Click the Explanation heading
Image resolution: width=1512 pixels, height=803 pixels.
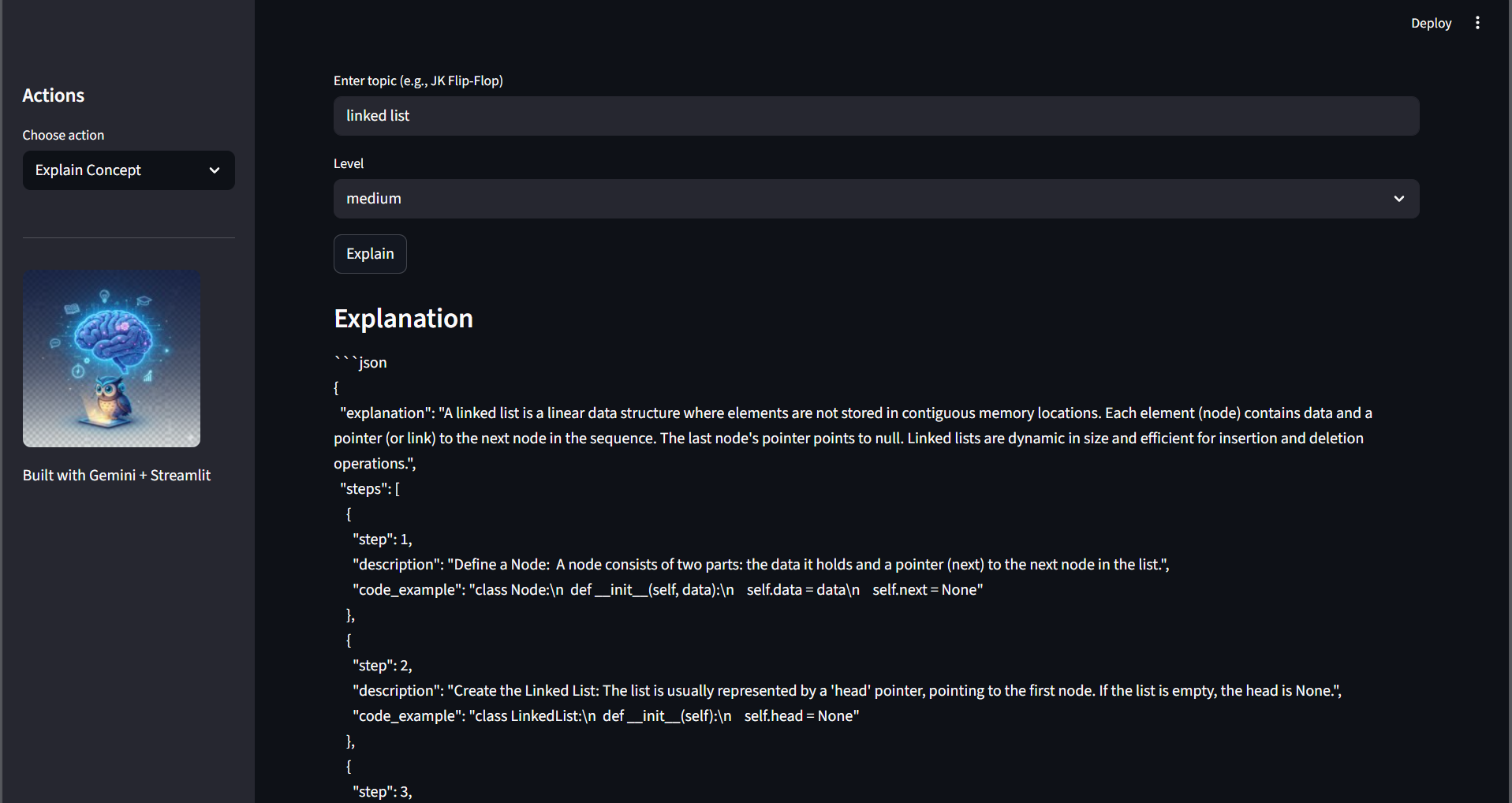[403, 319]
